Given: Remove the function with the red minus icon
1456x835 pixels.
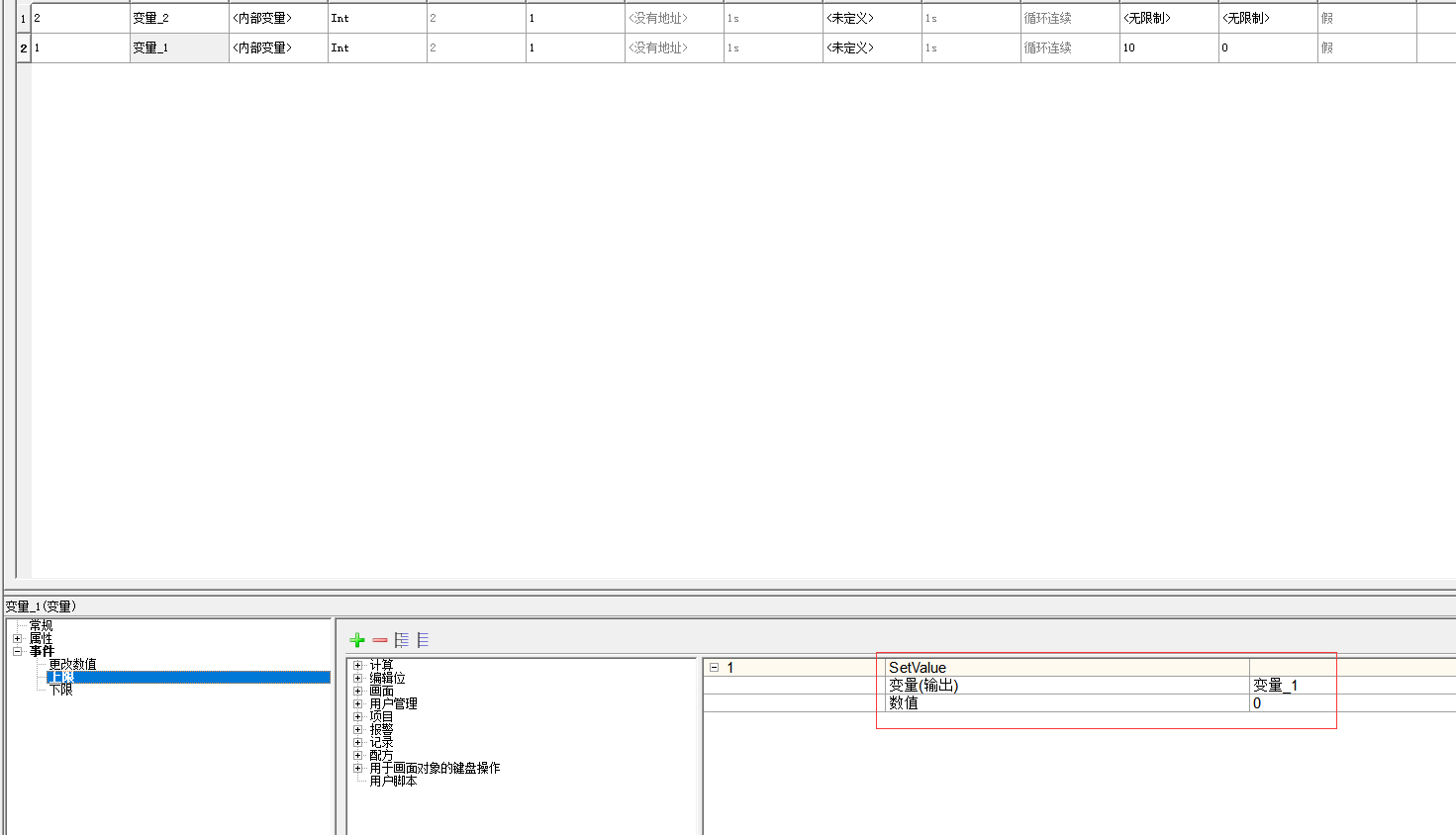Looking at the screenshot, I should click(380, 640).
